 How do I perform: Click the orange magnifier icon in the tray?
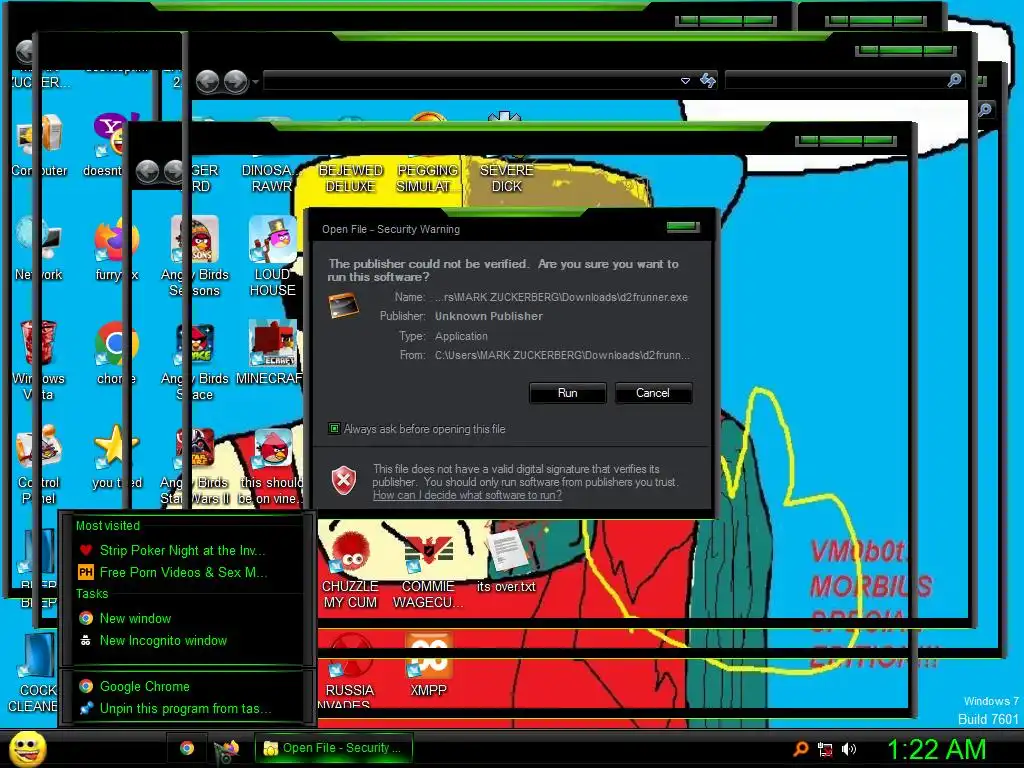pos(801,749)
